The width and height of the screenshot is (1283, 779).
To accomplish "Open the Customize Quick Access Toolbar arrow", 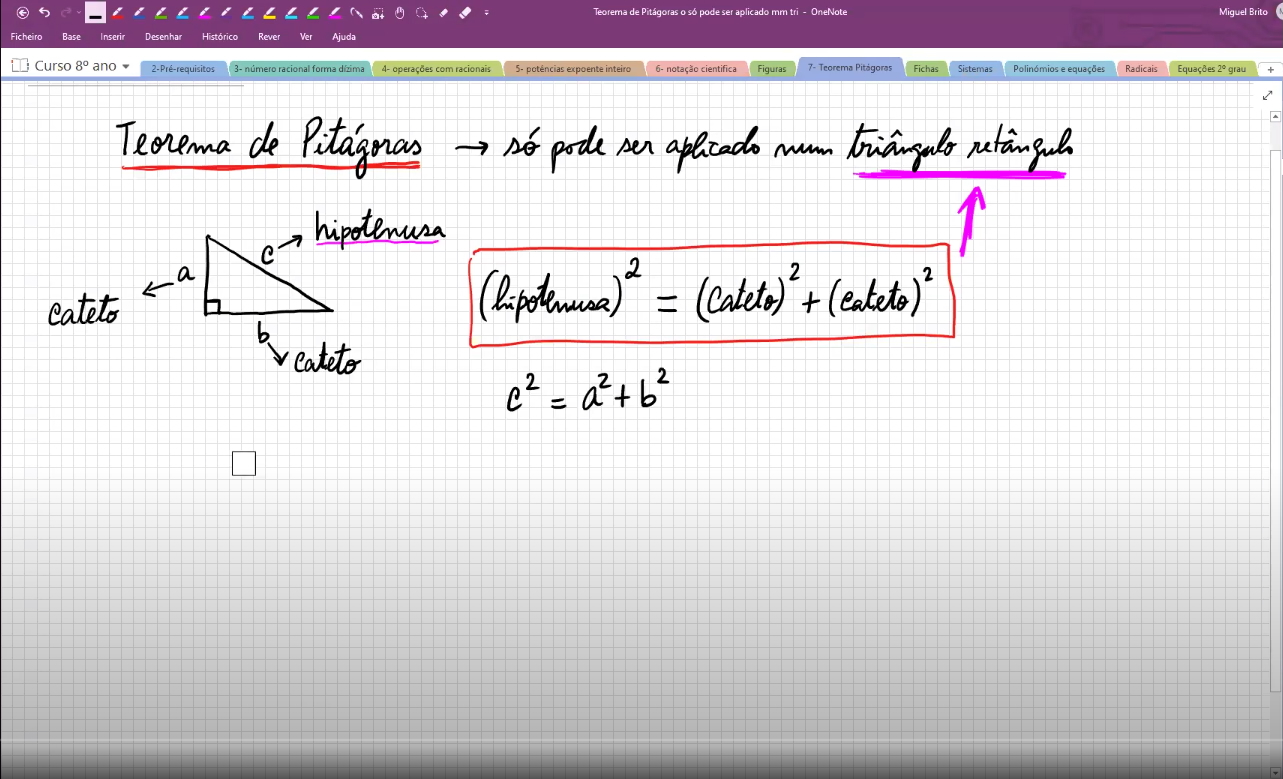I will click(x=486, y=13).
